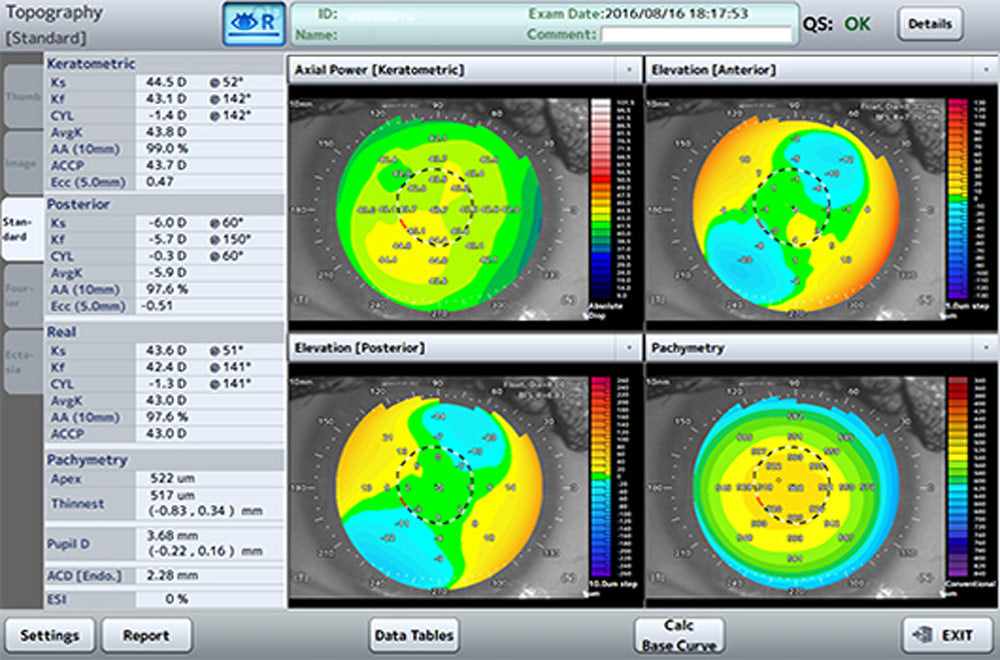Select Keratometric CYL value -1.4 D
The width and height of the screenshot is (1000, 660).
166,115
